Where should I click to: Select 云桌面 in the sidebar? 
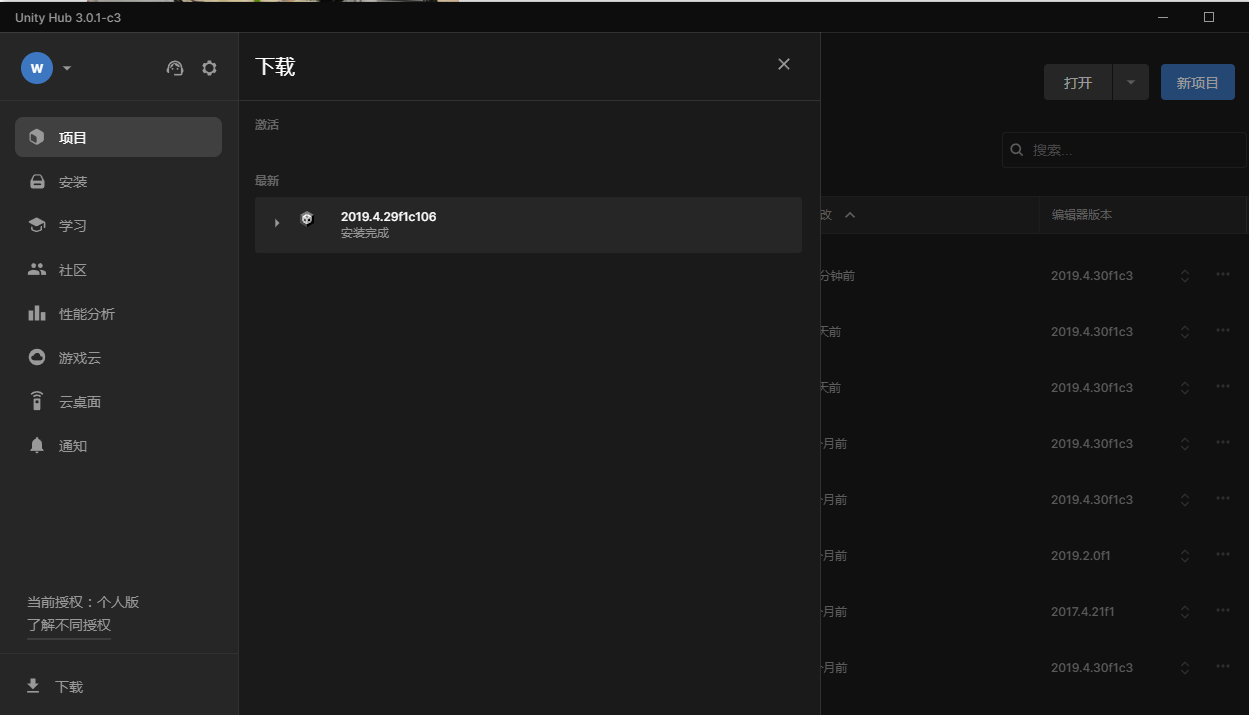(x=118, y=401)
